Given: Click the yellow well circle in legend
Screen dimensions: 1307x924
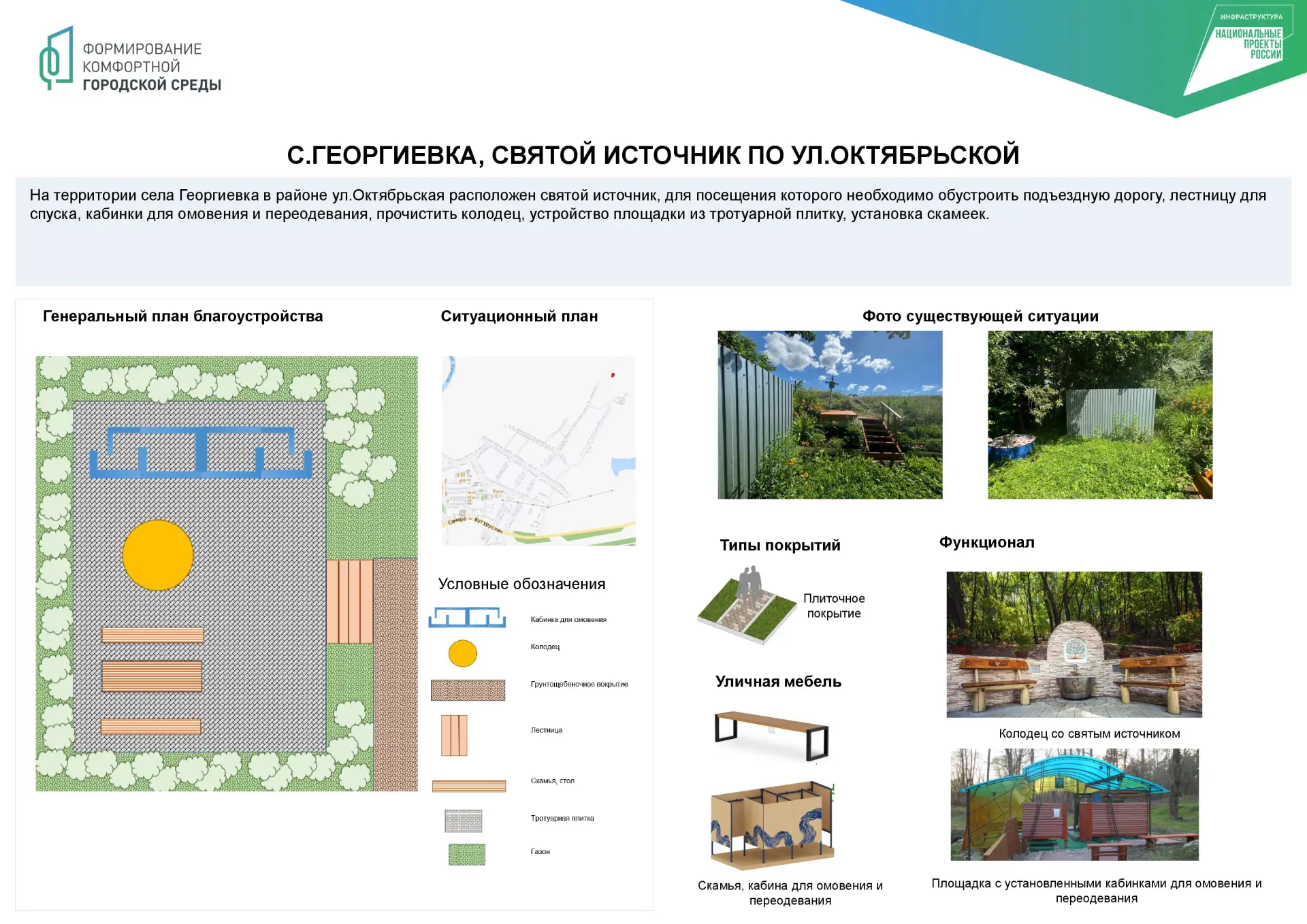Looking at the screenshot, I should coord(463,653).
